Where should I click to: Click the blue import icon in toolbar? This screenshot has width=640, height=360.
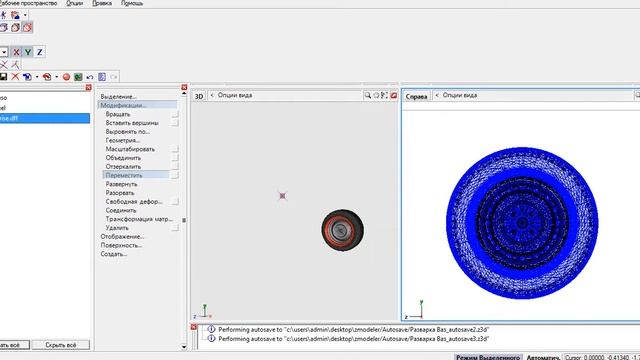coord(27,77)
